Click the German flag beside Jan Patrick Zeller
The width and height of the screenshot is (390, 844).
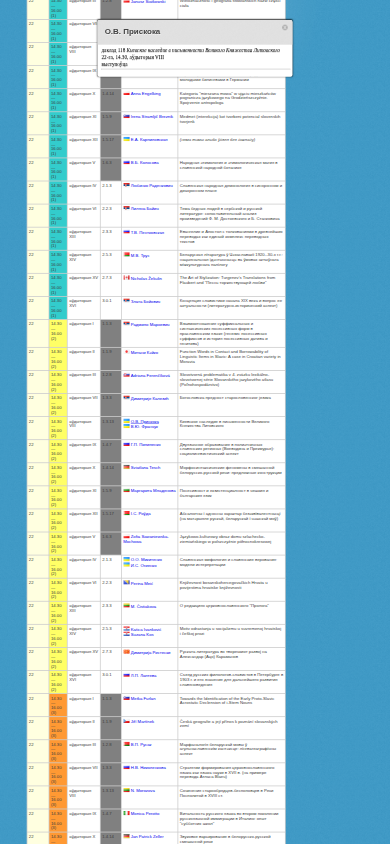[126, 836]
